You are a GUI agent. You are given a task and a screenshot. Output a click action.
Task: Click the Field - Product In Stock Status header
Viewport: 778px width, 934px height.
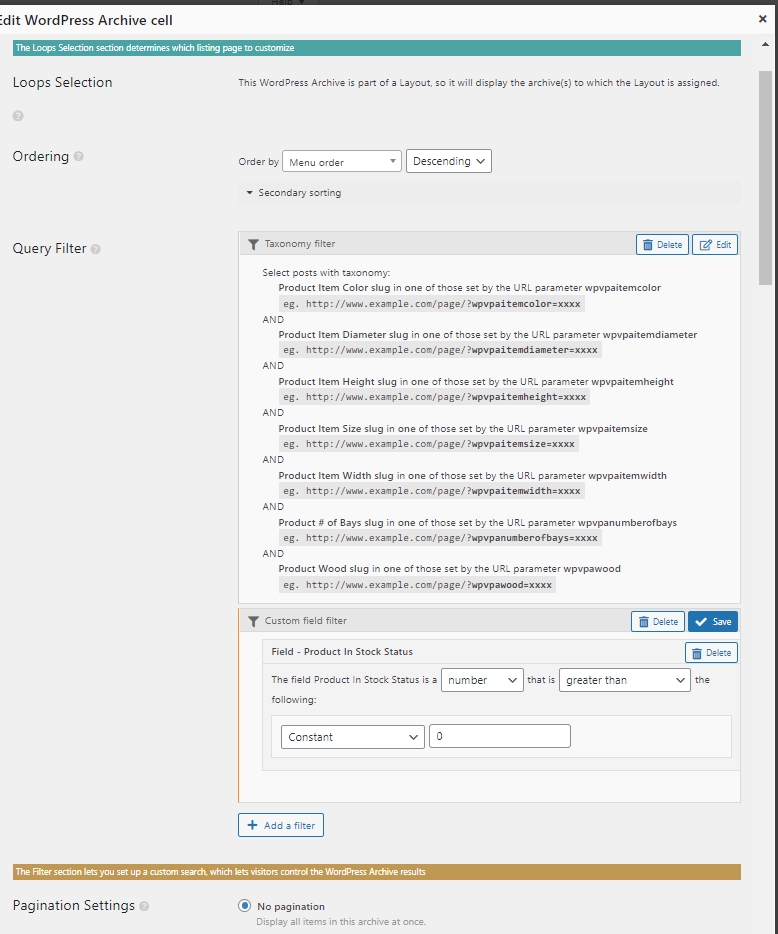pos(342,652)
